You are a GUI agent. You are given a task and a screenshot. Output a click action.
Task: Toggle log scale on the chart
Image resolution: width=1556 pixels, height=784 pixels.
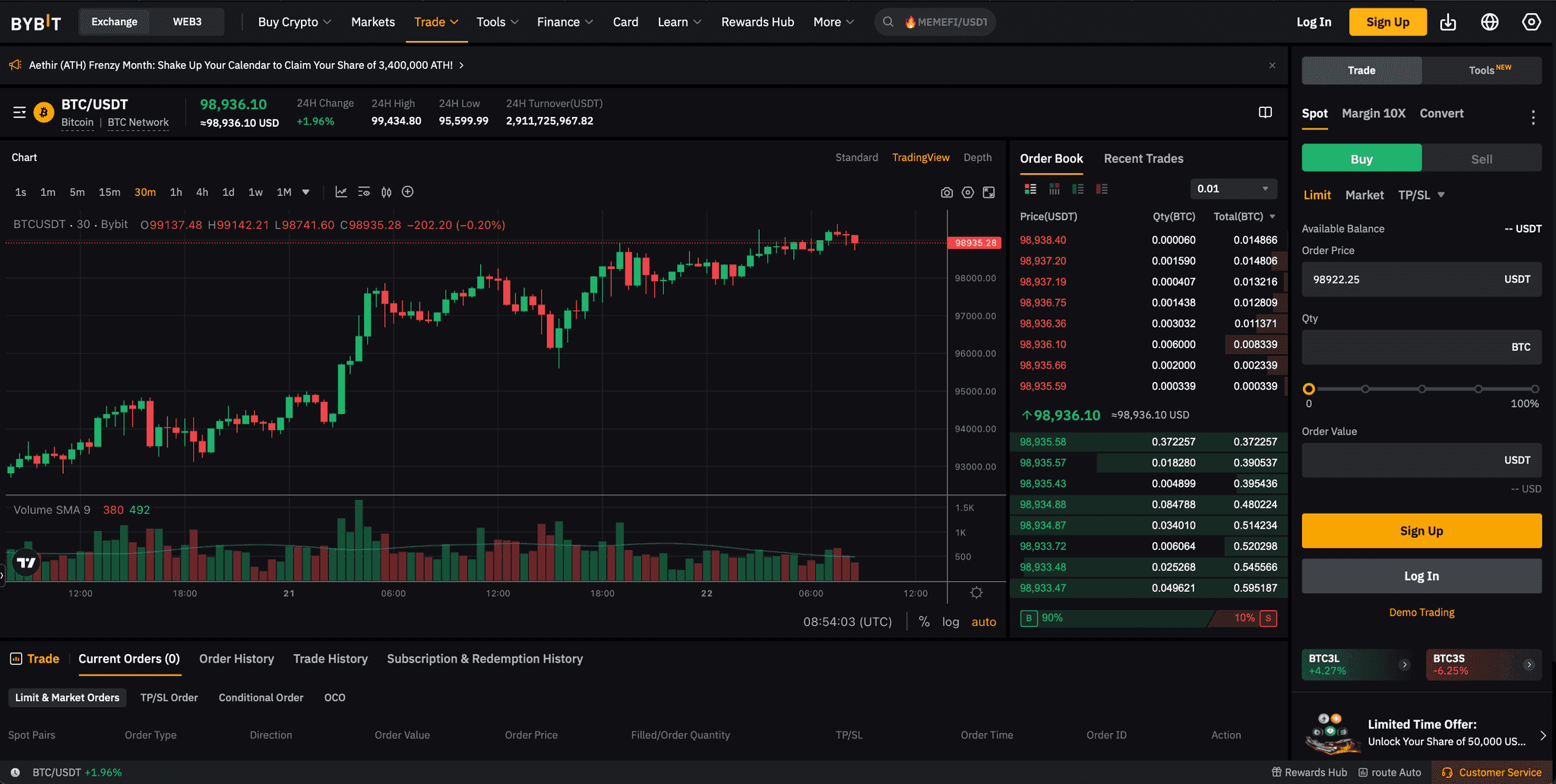coord(950,621)
